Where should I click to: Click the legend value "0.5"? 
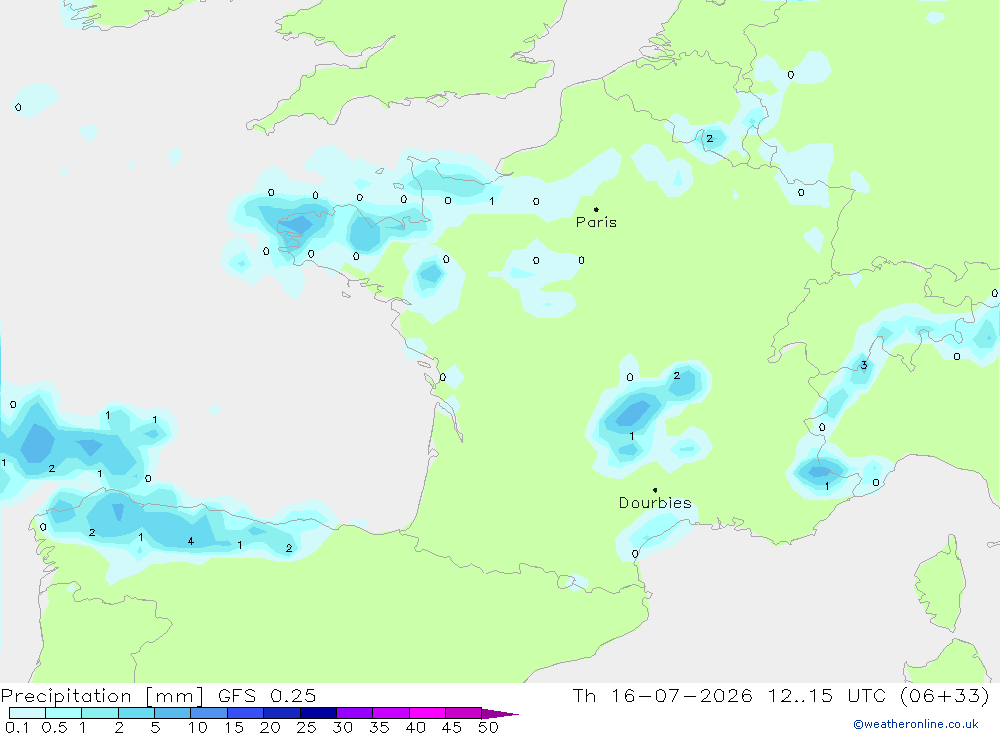[54, 727]
